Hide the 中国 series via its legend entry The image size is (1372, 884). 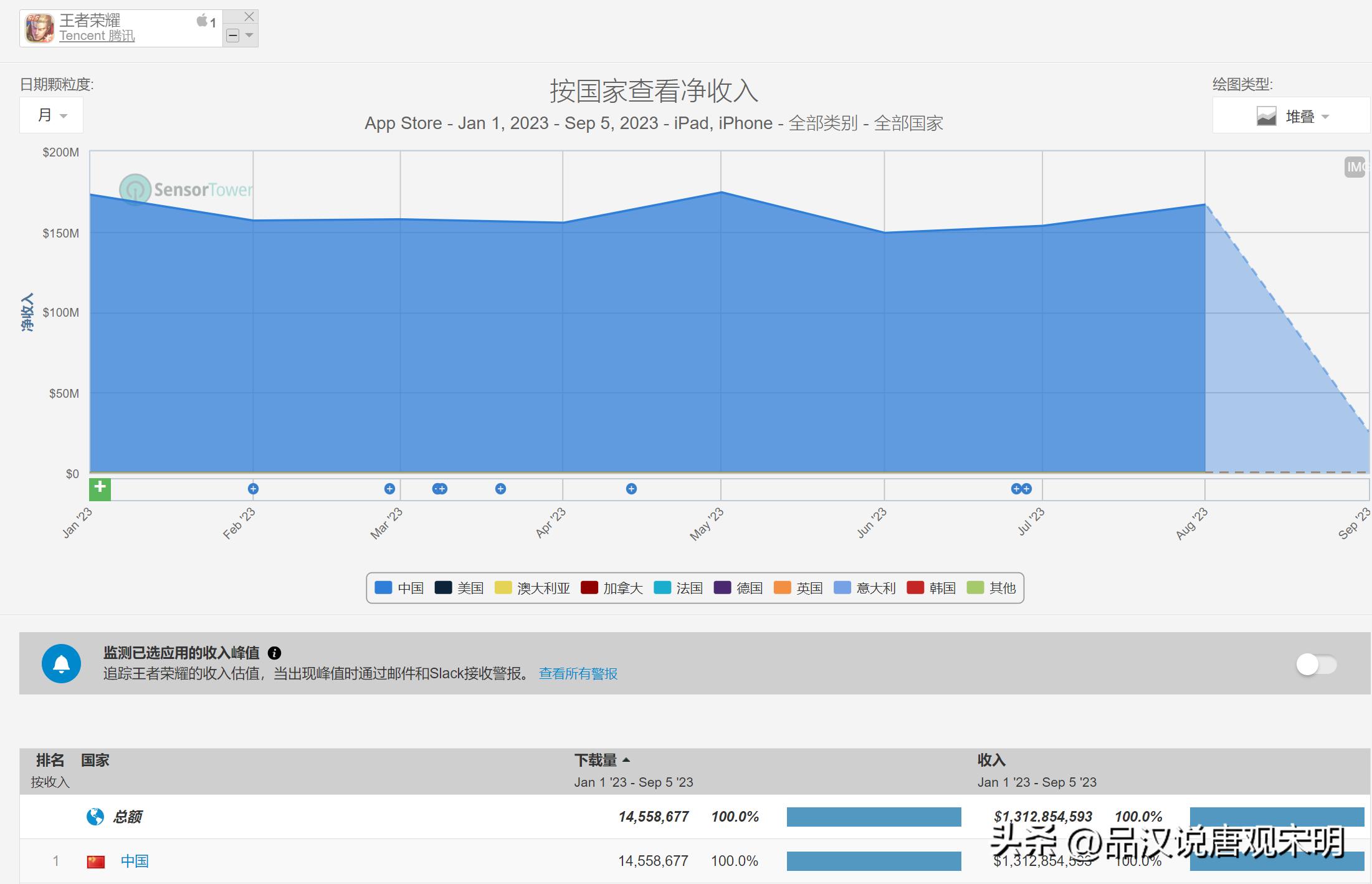coord(409,587)
